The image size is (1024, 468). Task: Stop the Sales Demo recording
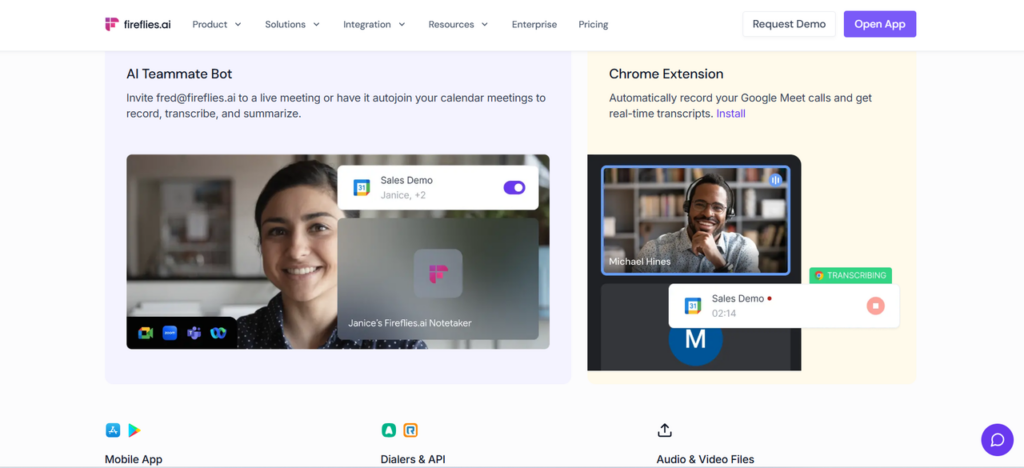click(875, 305)
